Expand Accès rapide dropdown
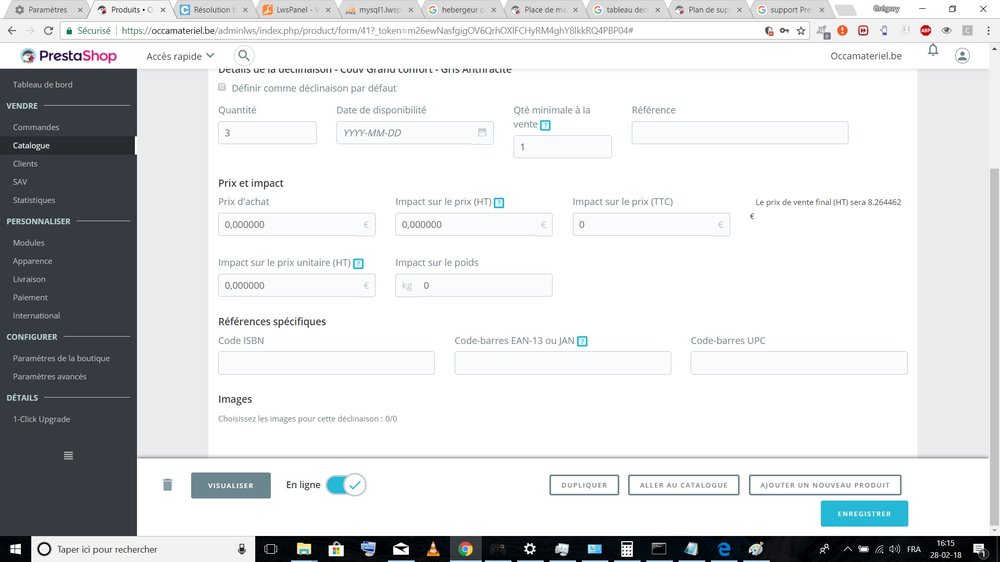The image size is (1000, 562). [x=180, y=56]
